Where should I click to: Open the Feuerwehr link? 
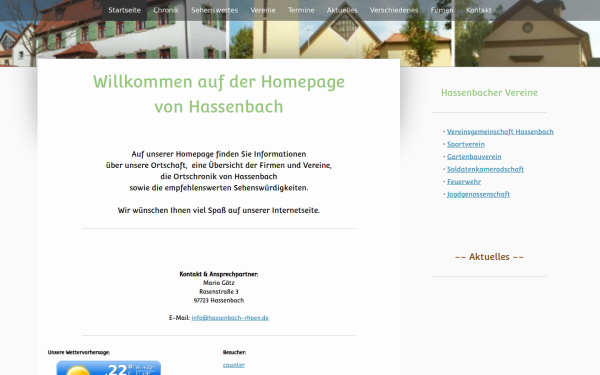tap(464, 182)
